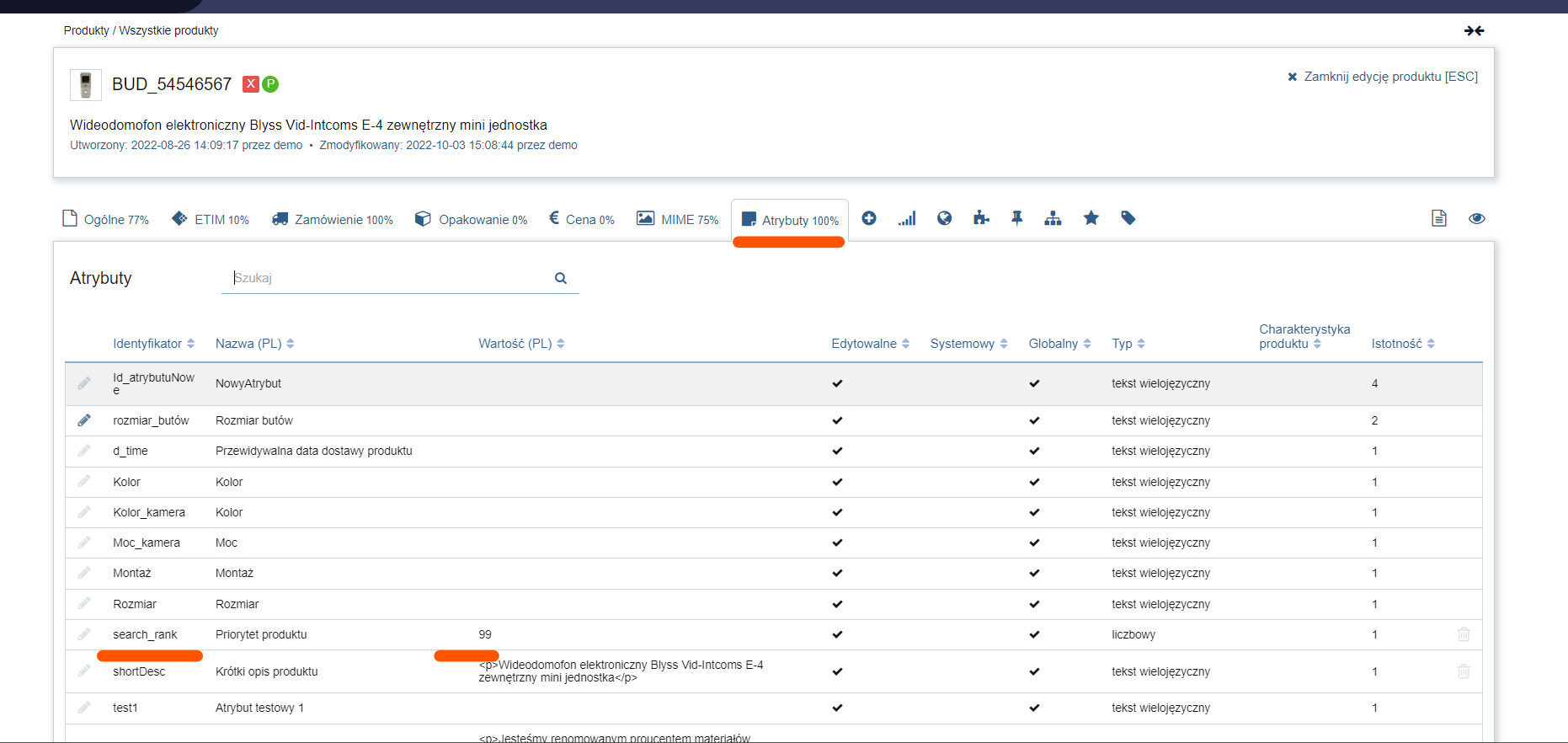Sort by Charakterystyka produktu column
Screen dimensions: 1568x743
(x=1304, y=336)
